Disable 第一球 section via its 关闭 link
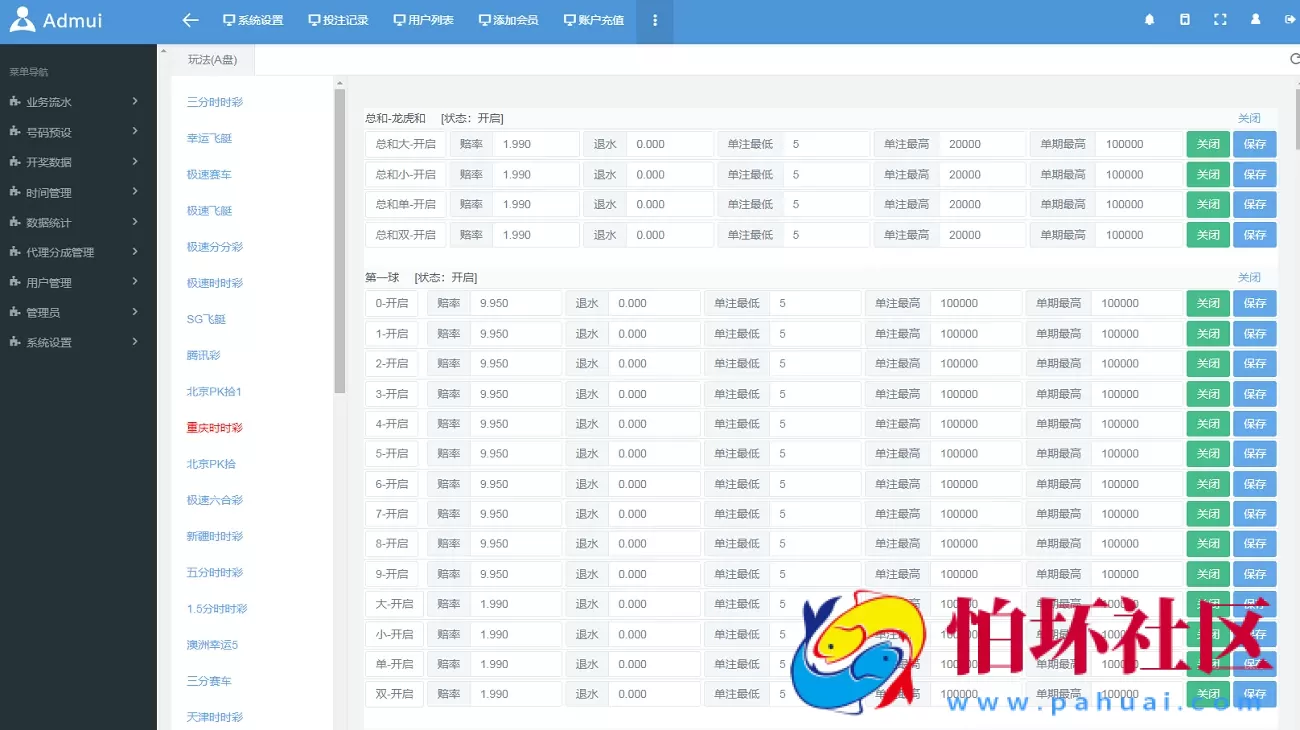This screenshot has width=1300, height=730. click(1249, 277)
